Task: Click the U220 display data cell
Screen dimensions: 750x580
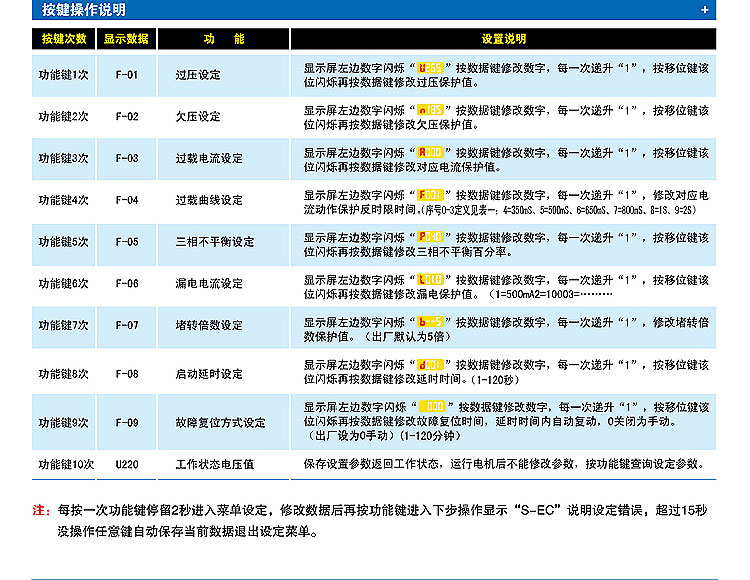Action: click(x=127, y=464)
